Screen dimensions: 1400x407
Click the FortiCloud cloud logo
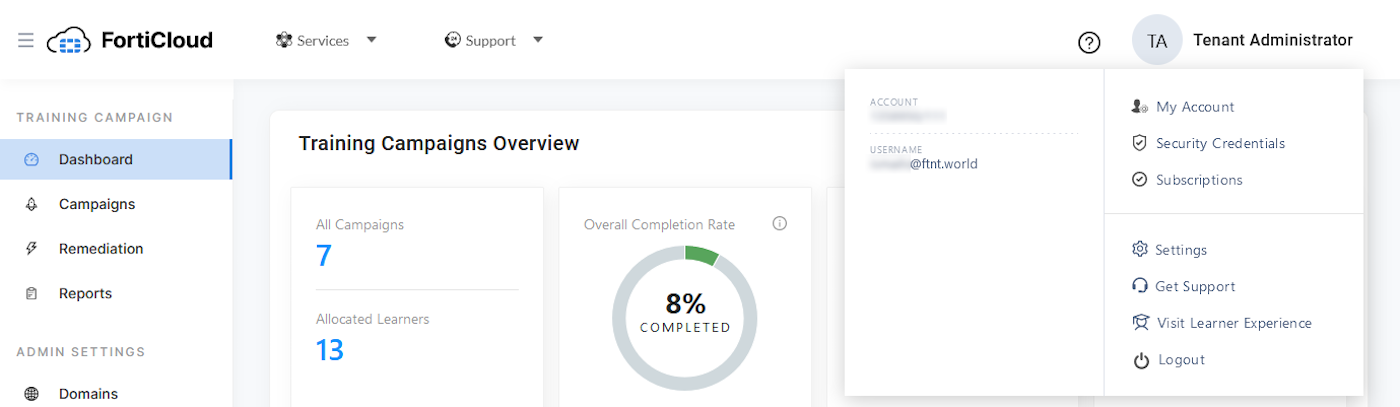coord(69,40)
